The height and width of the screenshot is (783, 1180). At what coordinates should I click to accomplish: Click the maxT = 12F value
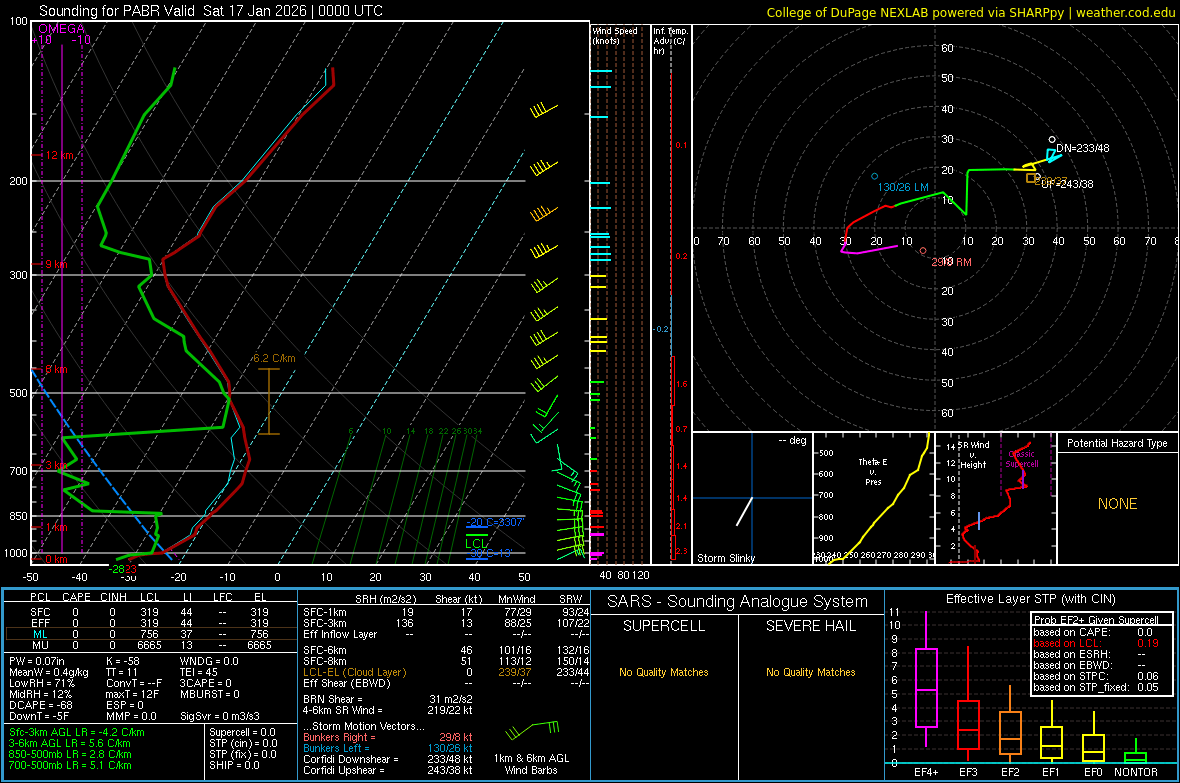132,694
